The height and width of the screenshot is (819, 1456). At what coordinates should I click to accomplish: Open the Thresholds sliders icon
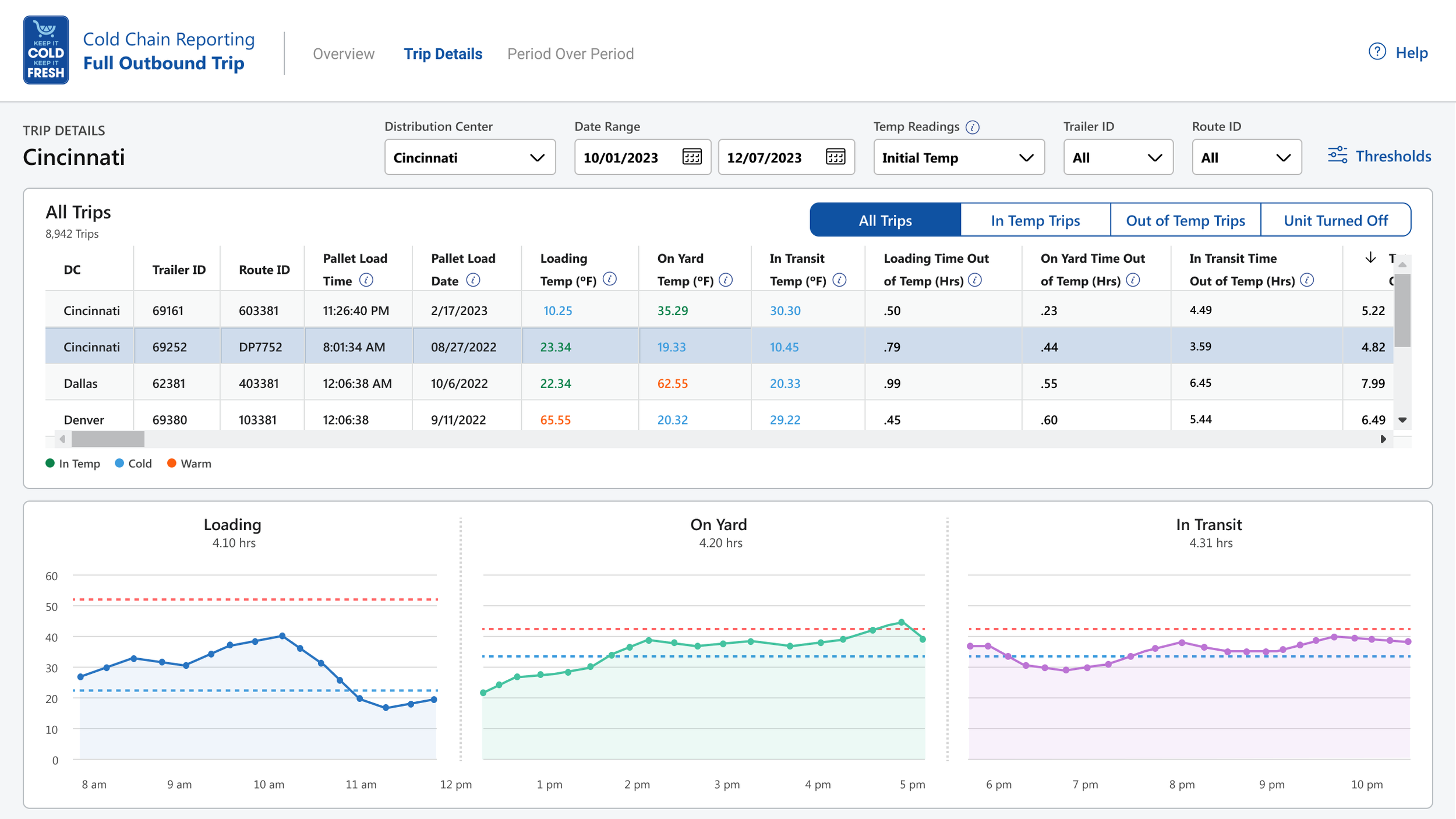pyautogui.click(x=1337, y=156)
